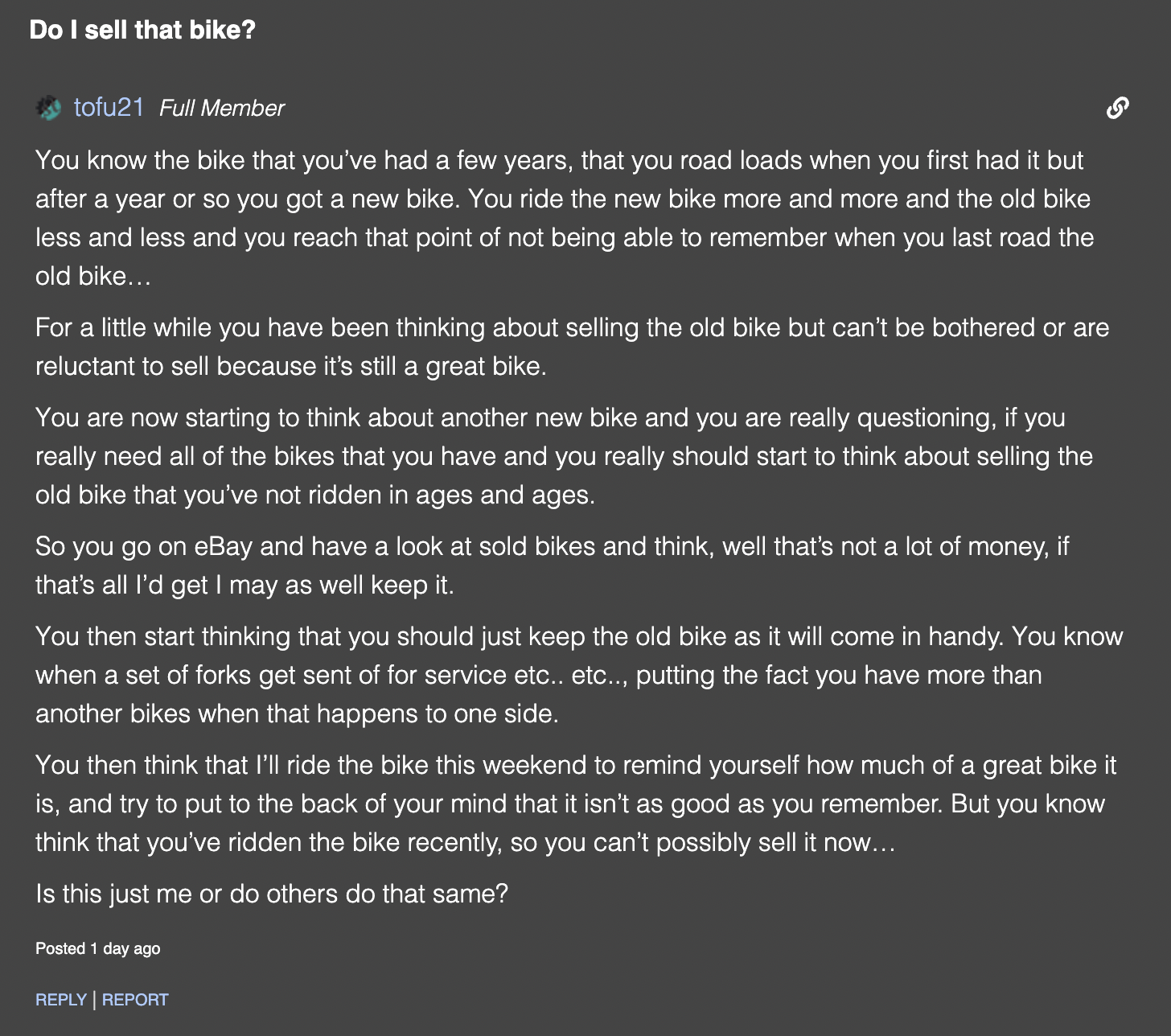The width and height of the screenshot is (1171, 1036).
Task: Click the paragraph starting "You are now starting"
Action: coord(563,456)
